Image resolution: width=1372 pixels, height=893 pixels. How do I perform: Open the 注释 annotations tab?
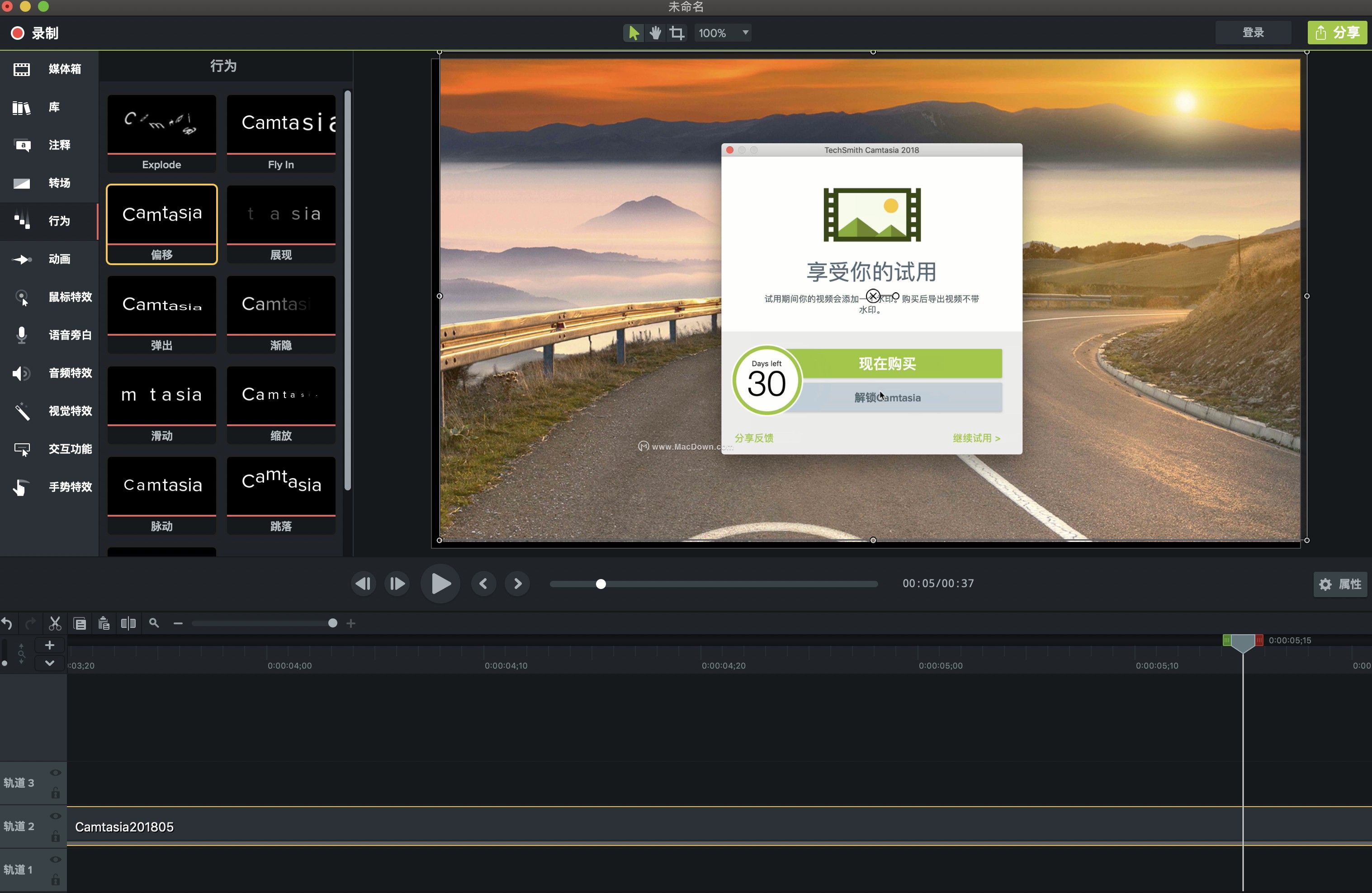(x=49, y=145)
